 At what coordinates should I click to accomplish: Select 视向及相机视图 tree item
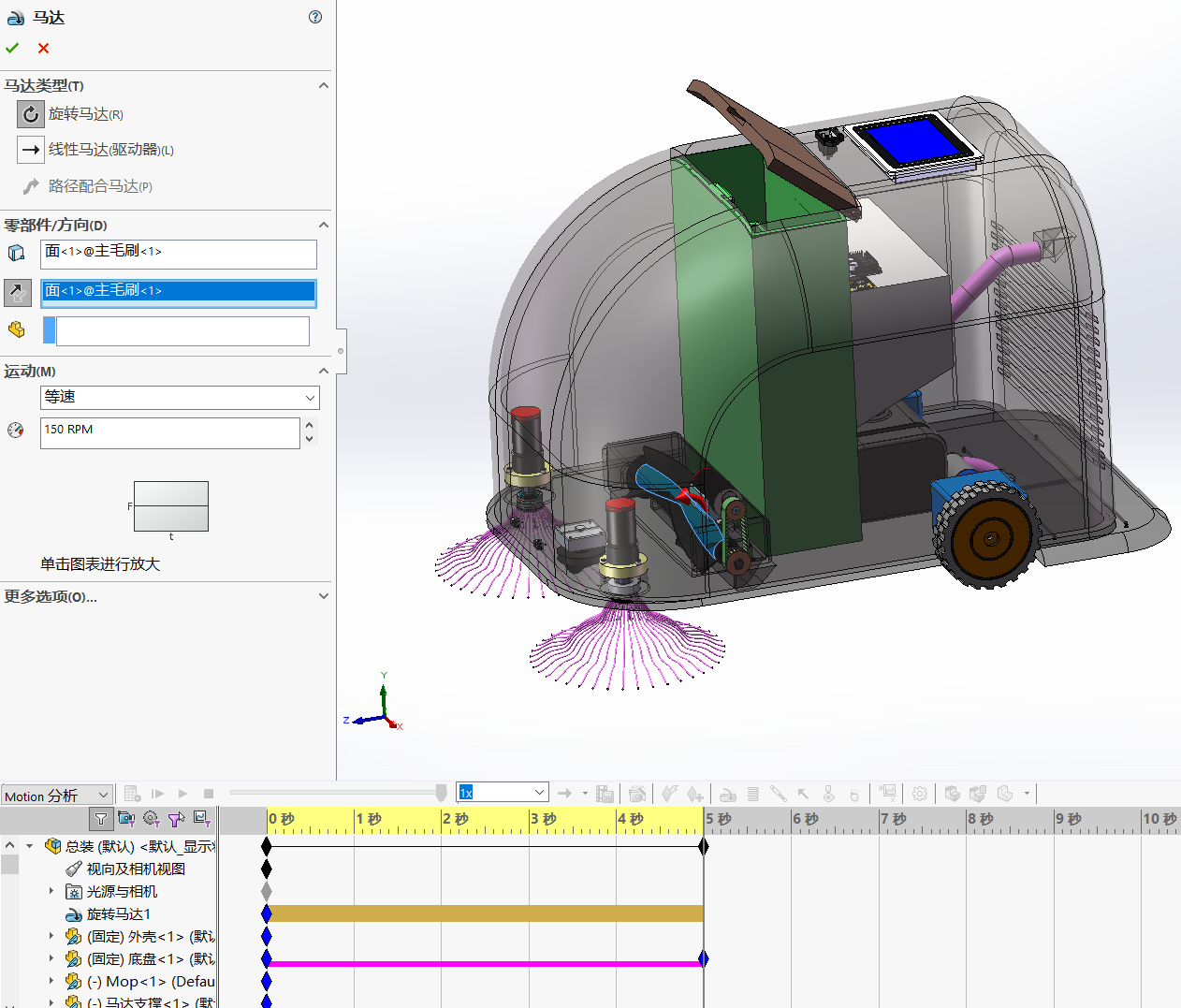coord(136,869)
